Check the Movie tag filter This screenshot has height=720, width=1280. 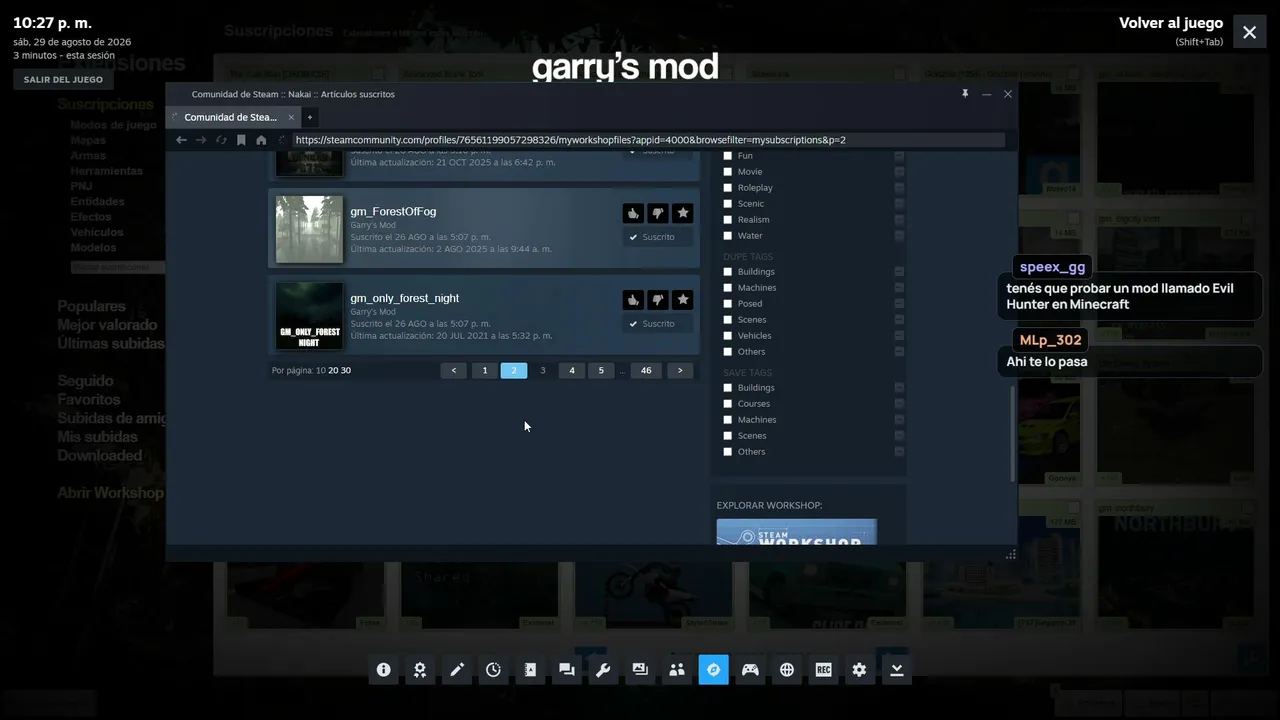(728, 172)
